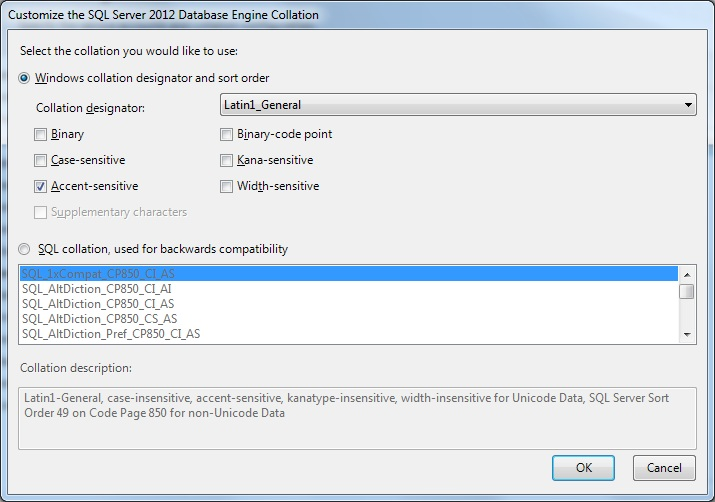715x502 pixels.
Task: Select SQL_AltDiction_CP850_CS_AS in the list
Action: click(x=349, y=319)
